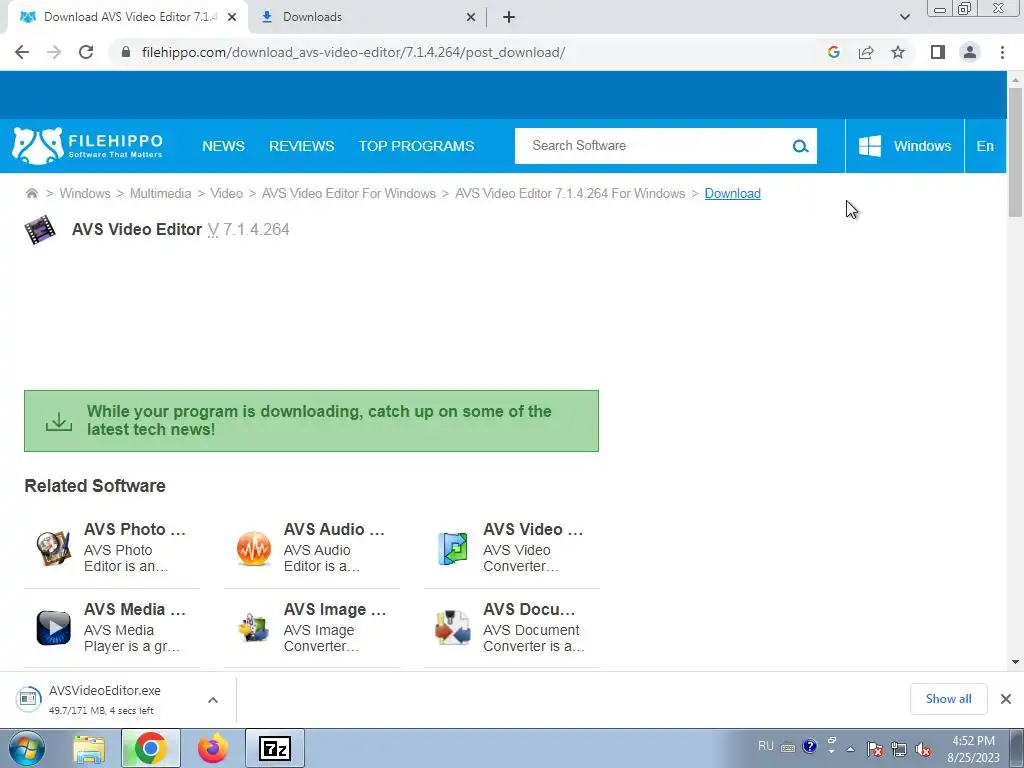The width and height of the screenshot is (1024, 768).
Task: Open the Chrome profile avatar
Action: tap(970, 52)
